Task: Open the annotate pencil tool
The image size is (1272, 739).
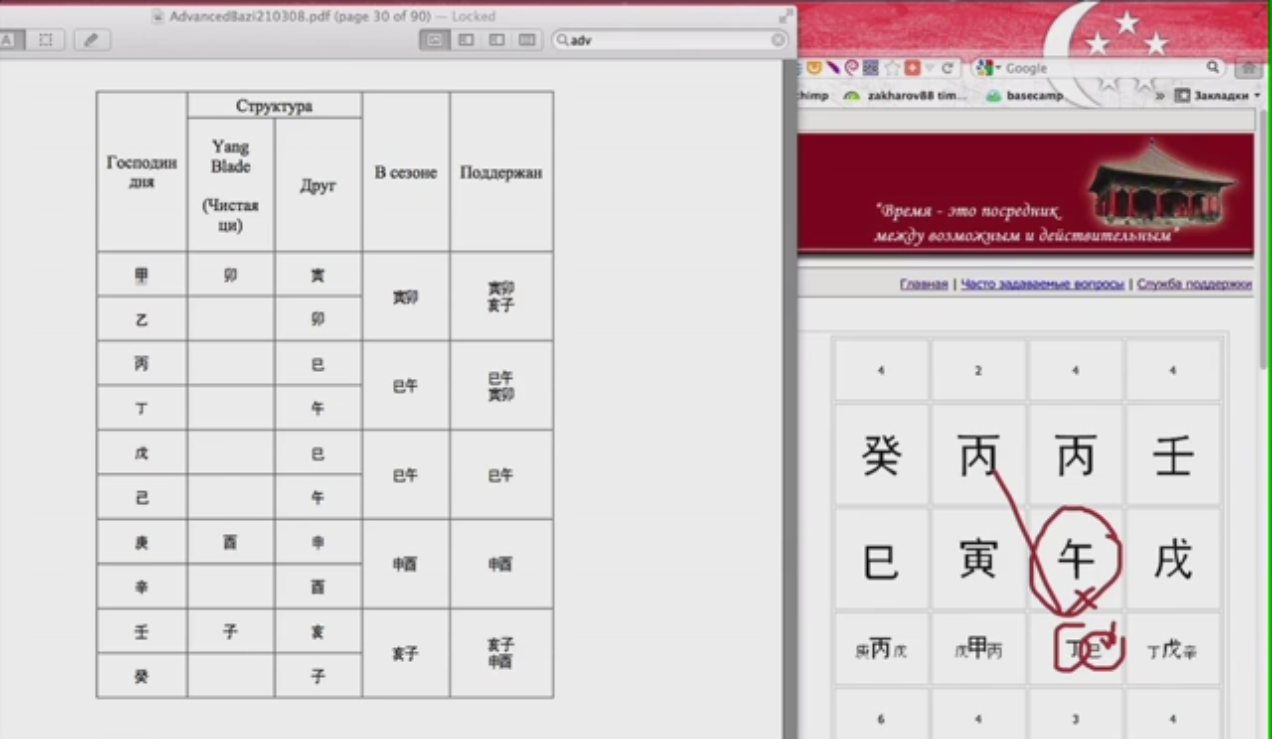Action: pos(92,40)
